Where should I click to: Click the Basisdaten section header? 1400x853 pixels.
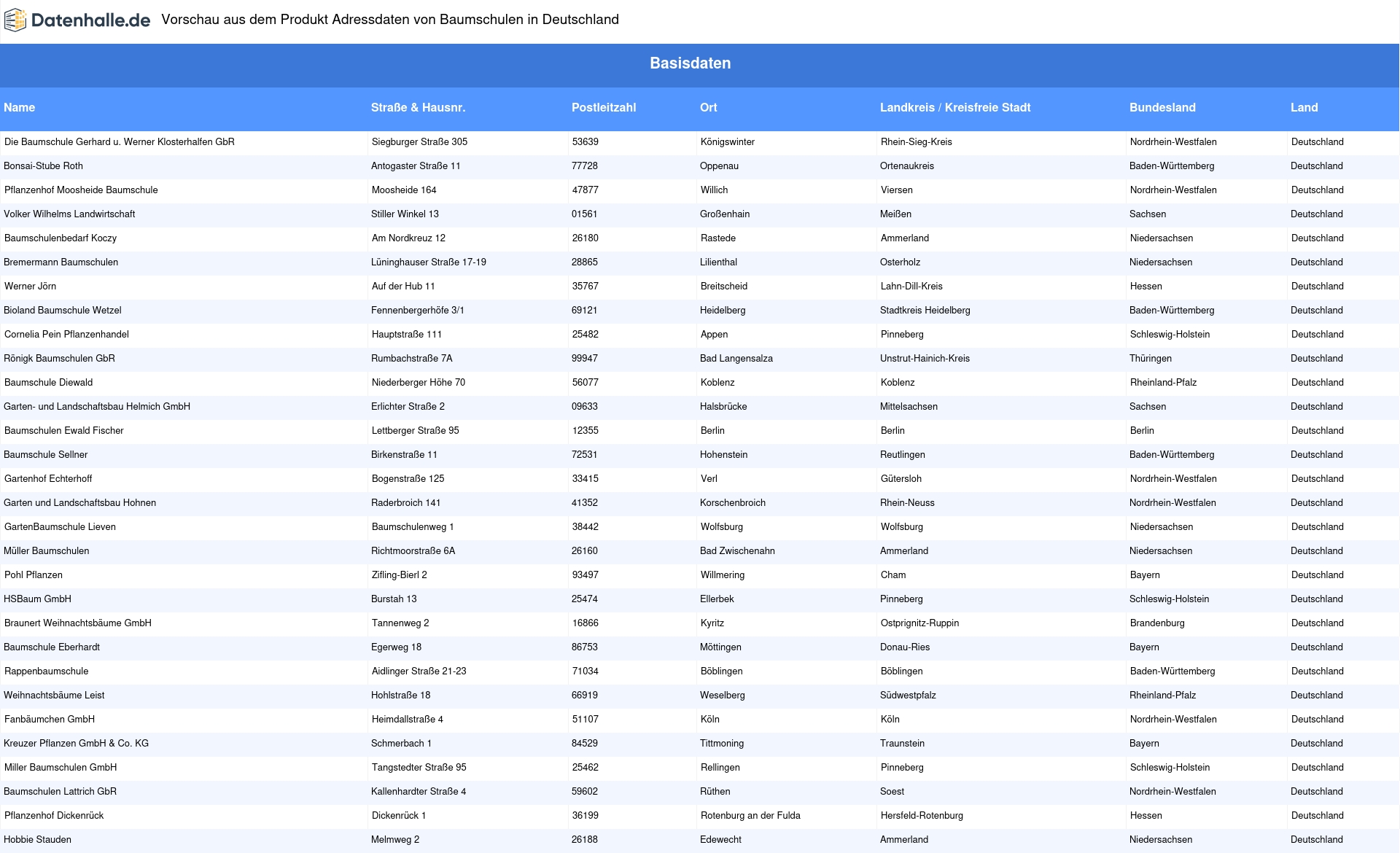tap(690, 63)
